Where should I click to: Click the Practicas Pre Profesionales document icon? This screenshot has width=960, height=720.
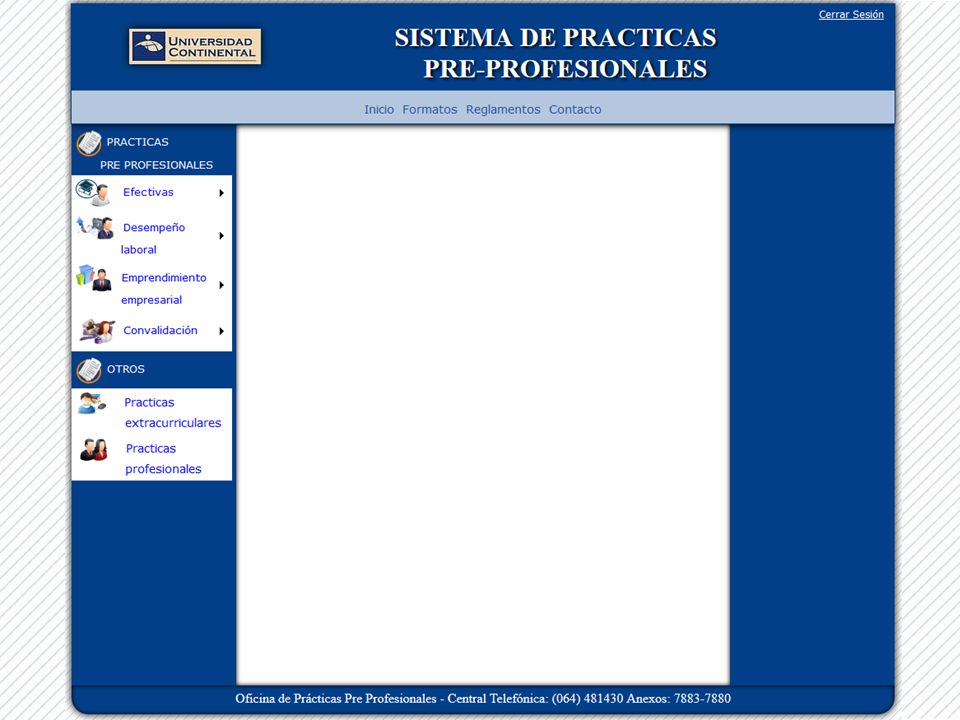[x=89, y=143]
